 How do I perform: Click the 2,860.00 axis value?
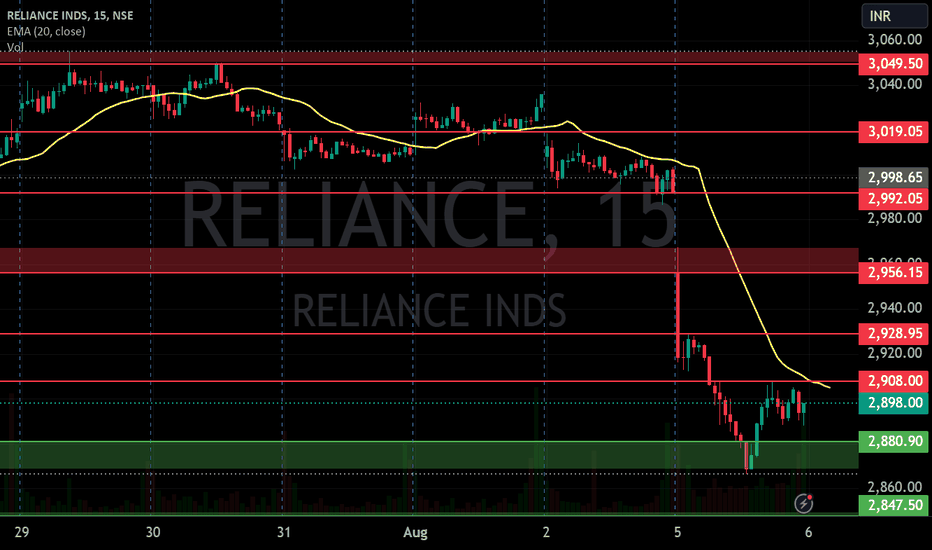(x=895, y=488)
